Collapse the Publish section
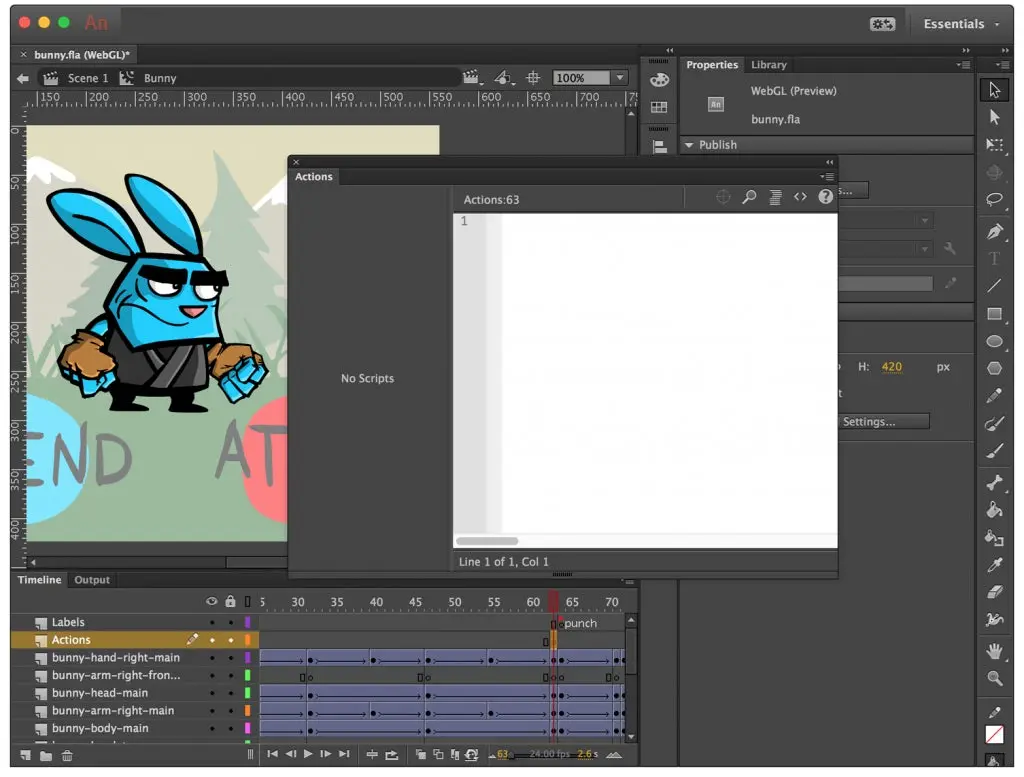1024x777 pixels. (x=690, y=144)
